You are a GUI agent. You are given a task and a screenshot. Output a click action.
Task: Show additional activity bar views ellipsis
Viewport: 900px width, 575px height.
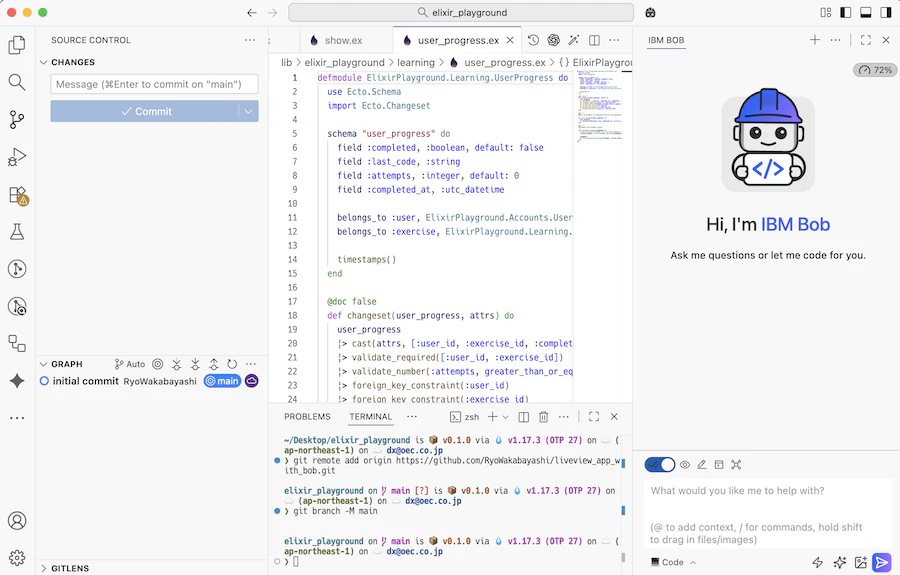pos(17,418)
